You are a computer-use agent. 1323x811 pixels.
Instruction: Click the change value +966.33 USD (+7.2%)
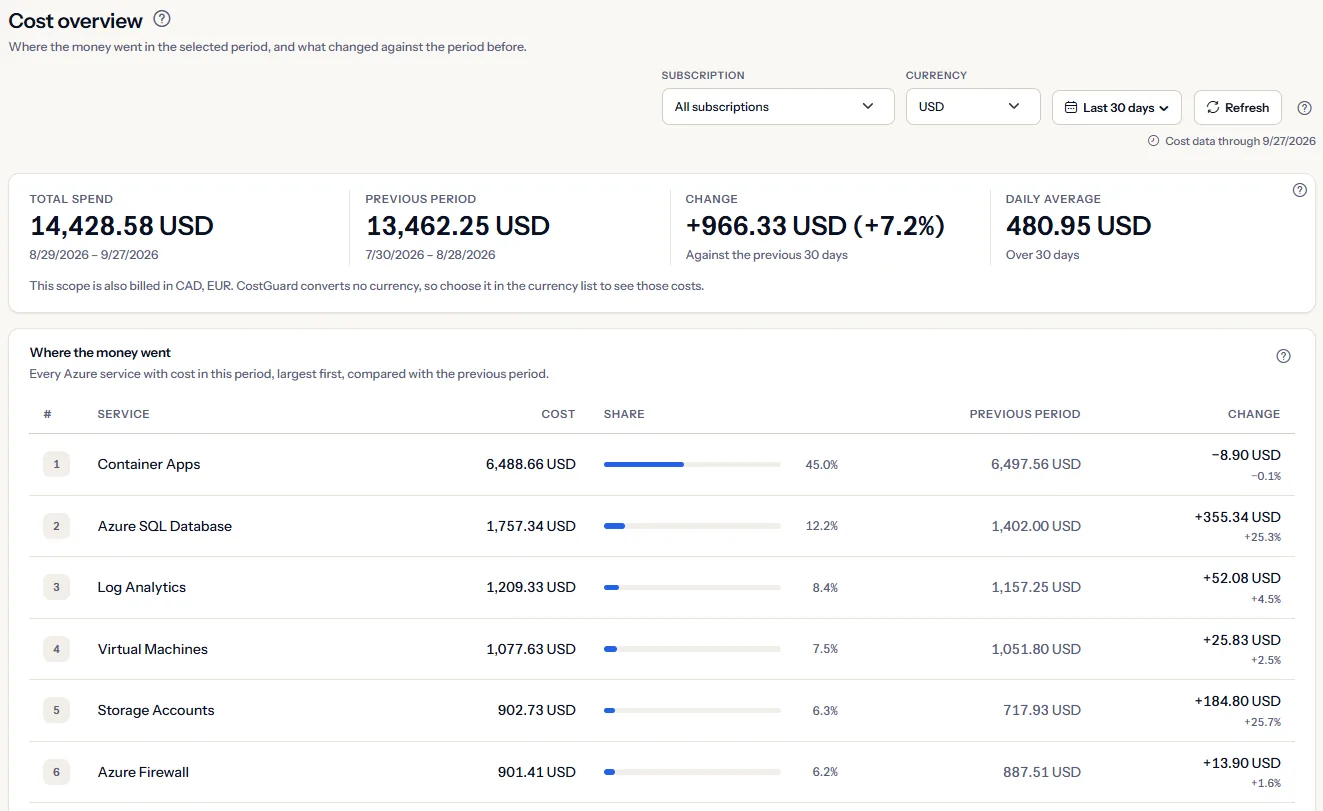815,226
